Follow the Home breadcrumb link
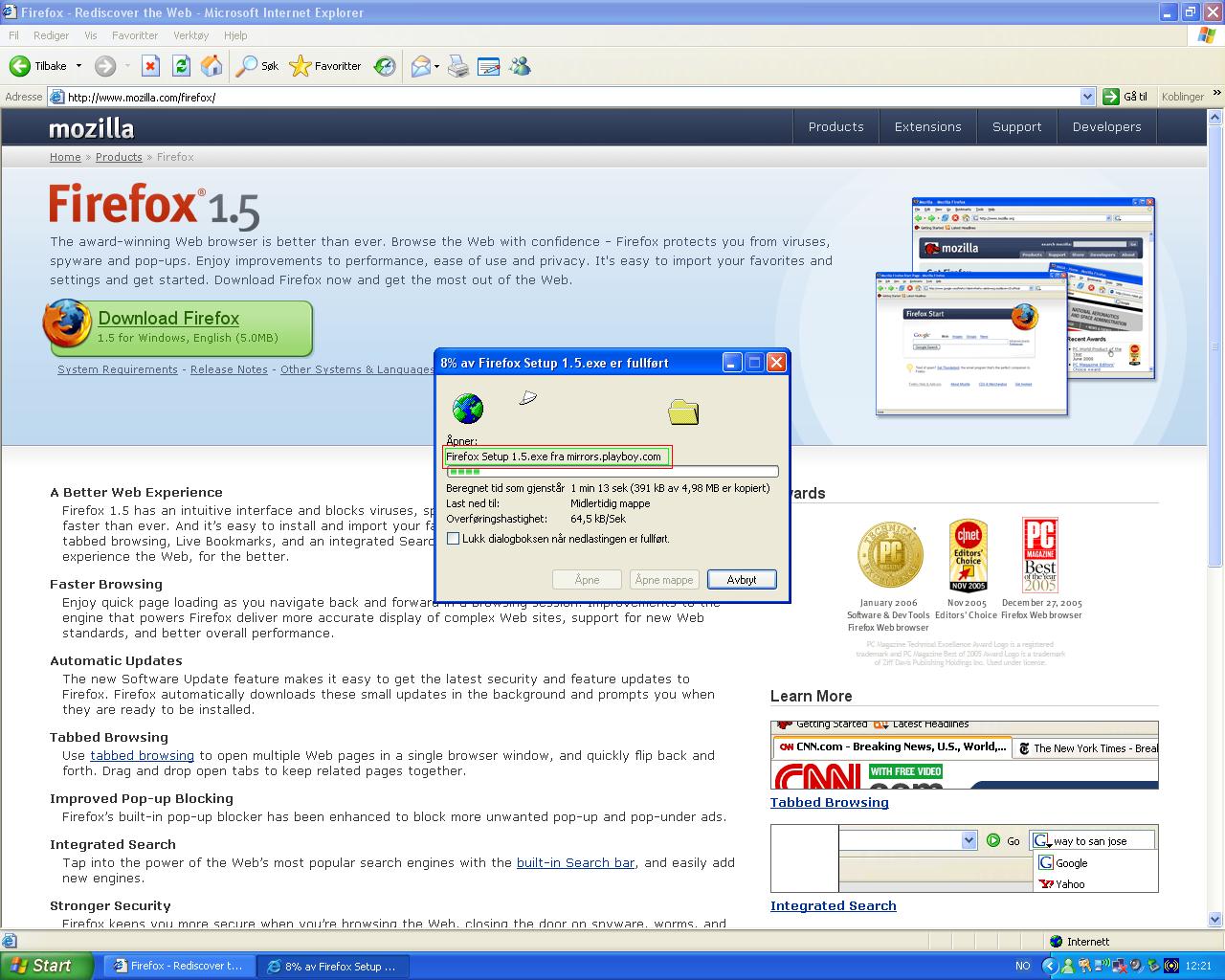Viewport: 1225px width, 980px height. (x=65, y=157)
